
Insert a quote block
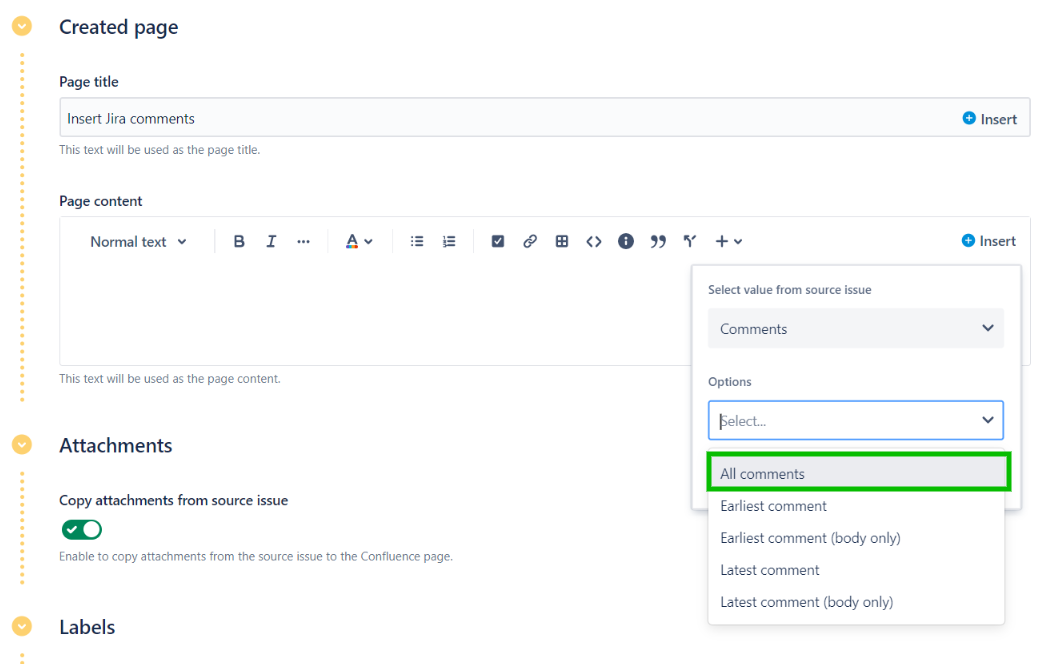click(658, 241)
